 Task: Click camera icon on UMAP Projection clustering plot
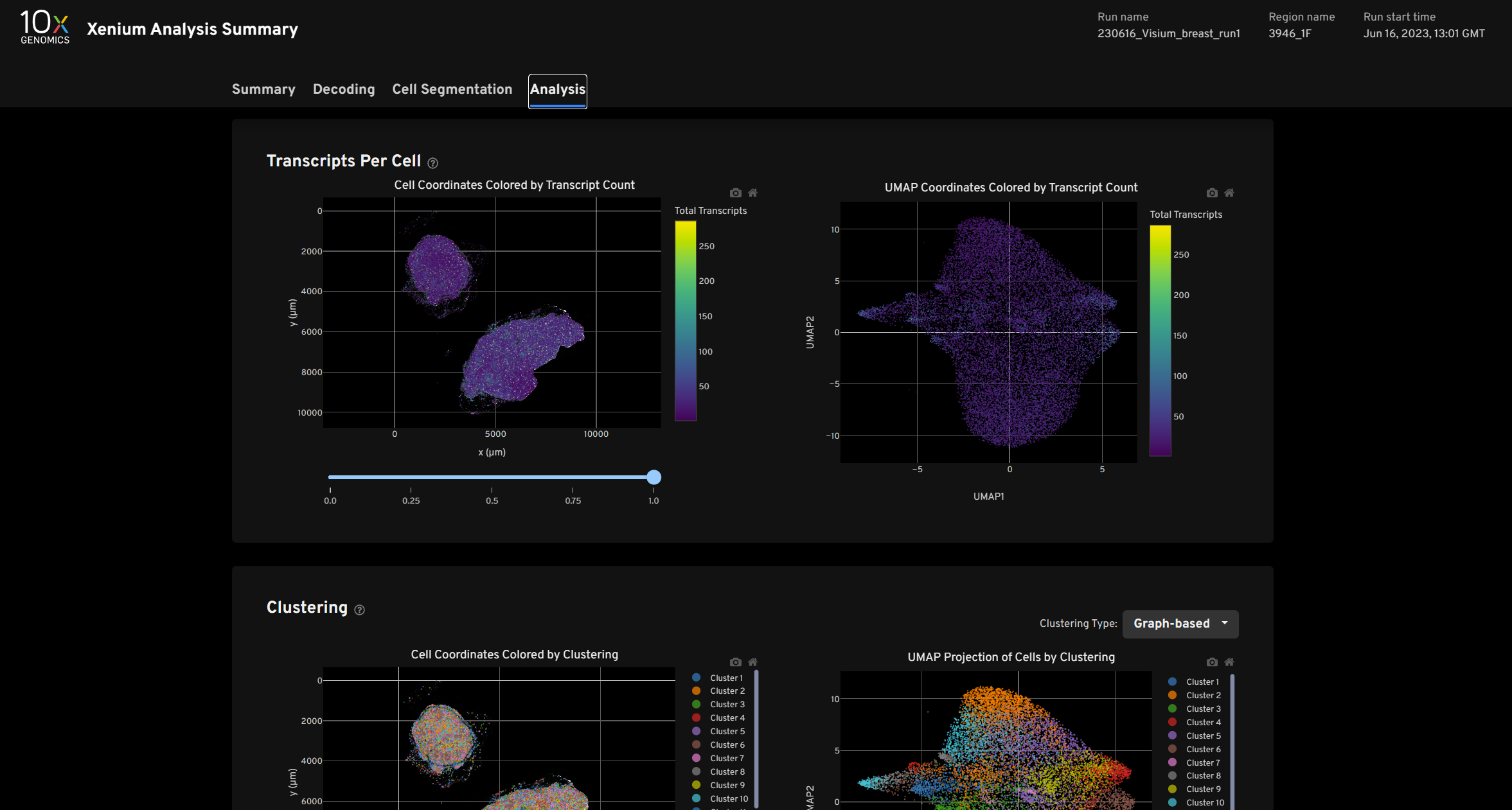[1211, 662]
